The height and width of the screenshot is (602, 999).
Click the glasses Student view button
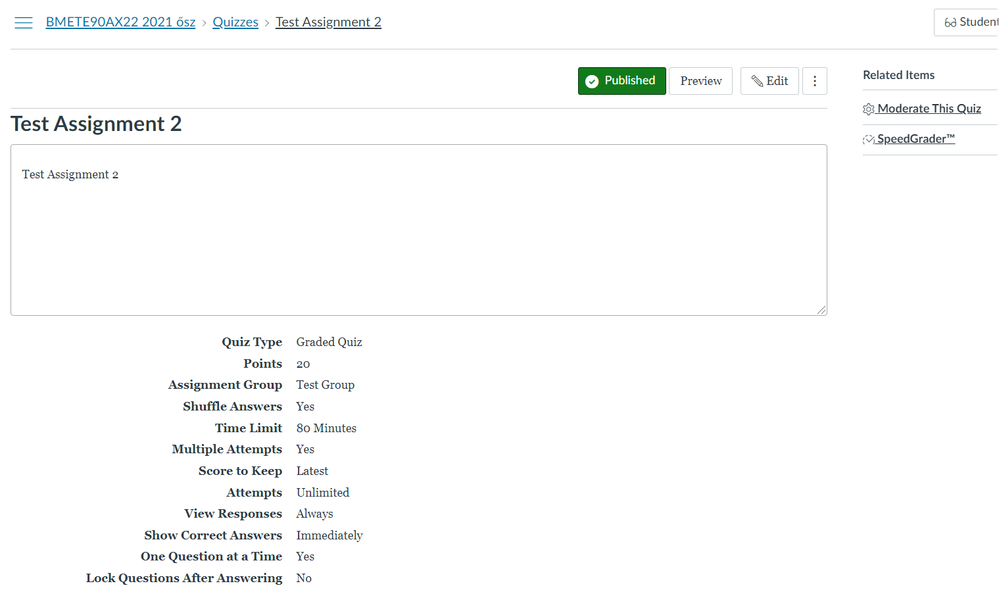(x=968, y=22)
